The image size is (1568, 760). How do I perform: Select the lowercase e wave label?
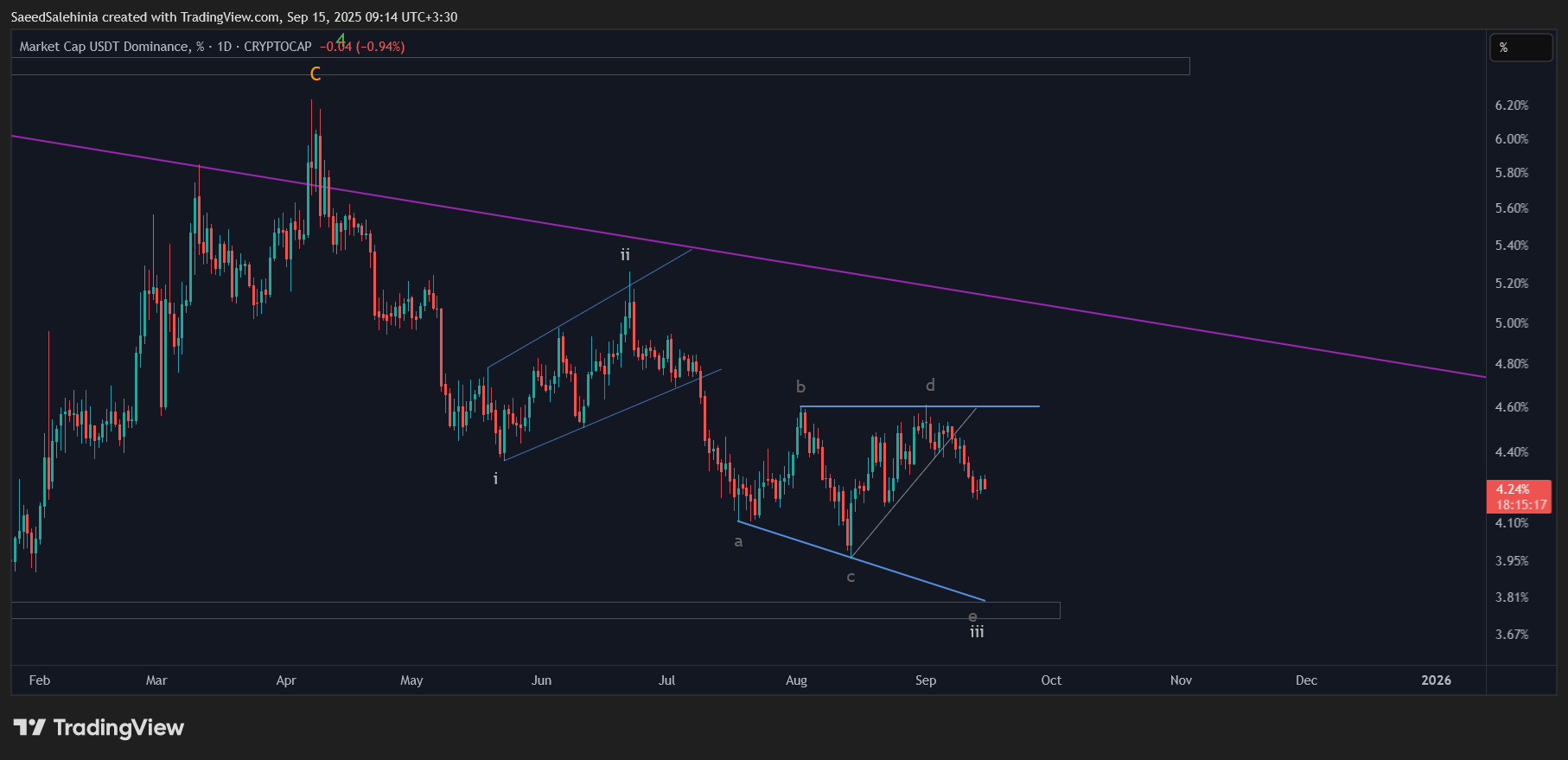coord(972,616)
